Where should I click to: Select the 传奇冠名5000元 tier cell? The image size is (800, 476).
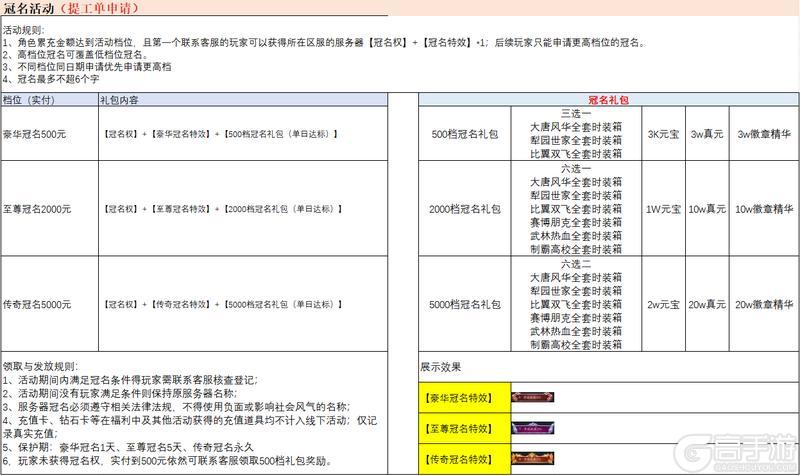(x=37, y=303)
